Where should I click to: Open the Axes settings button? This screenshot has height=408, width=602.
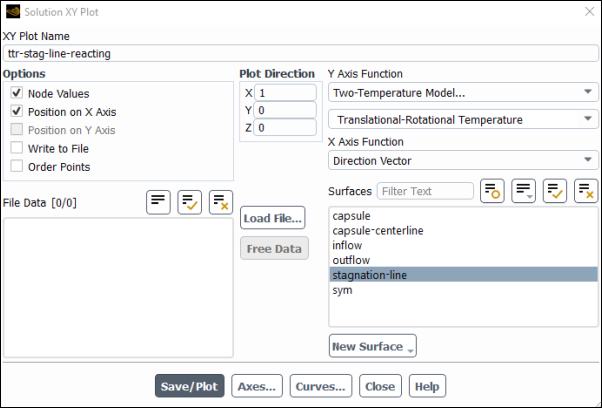click(257, 386)
